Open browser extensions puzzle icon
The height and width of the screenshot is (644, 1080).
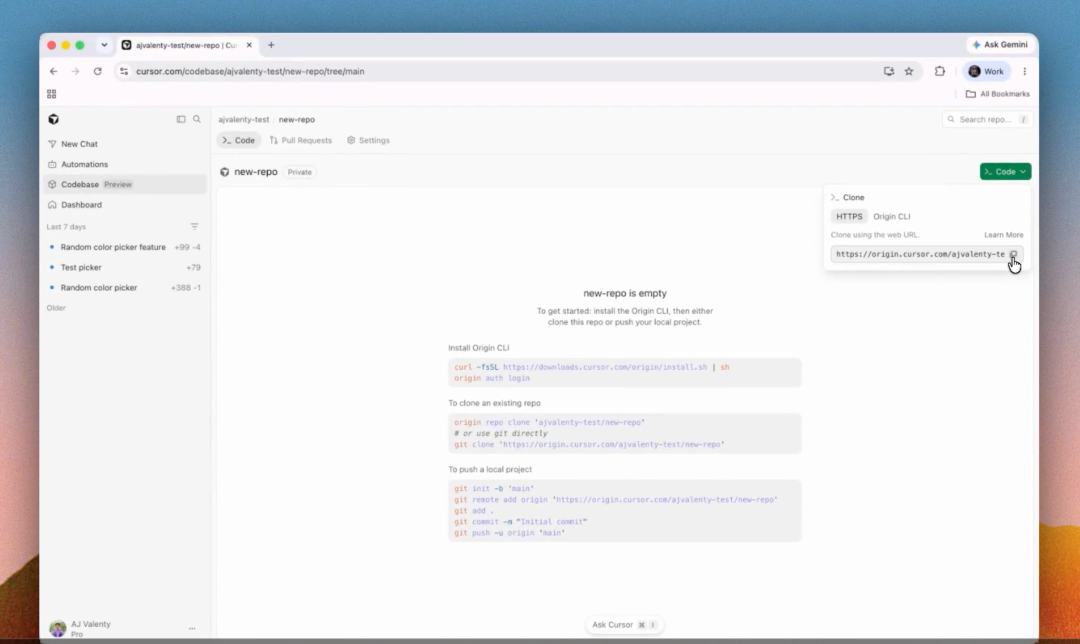tap(939, 71)
